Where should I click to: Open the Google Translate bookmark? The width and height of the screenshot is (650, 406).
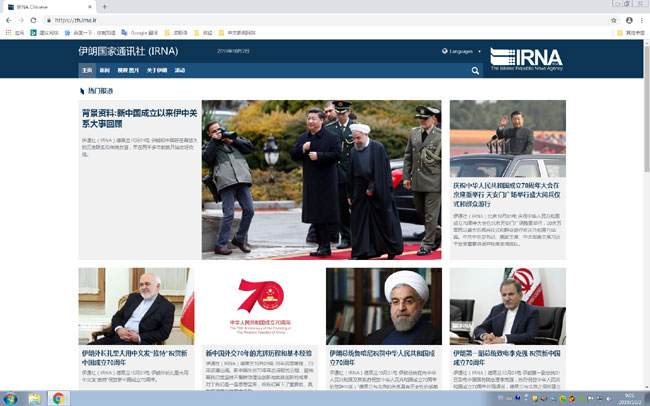[140, 32]
